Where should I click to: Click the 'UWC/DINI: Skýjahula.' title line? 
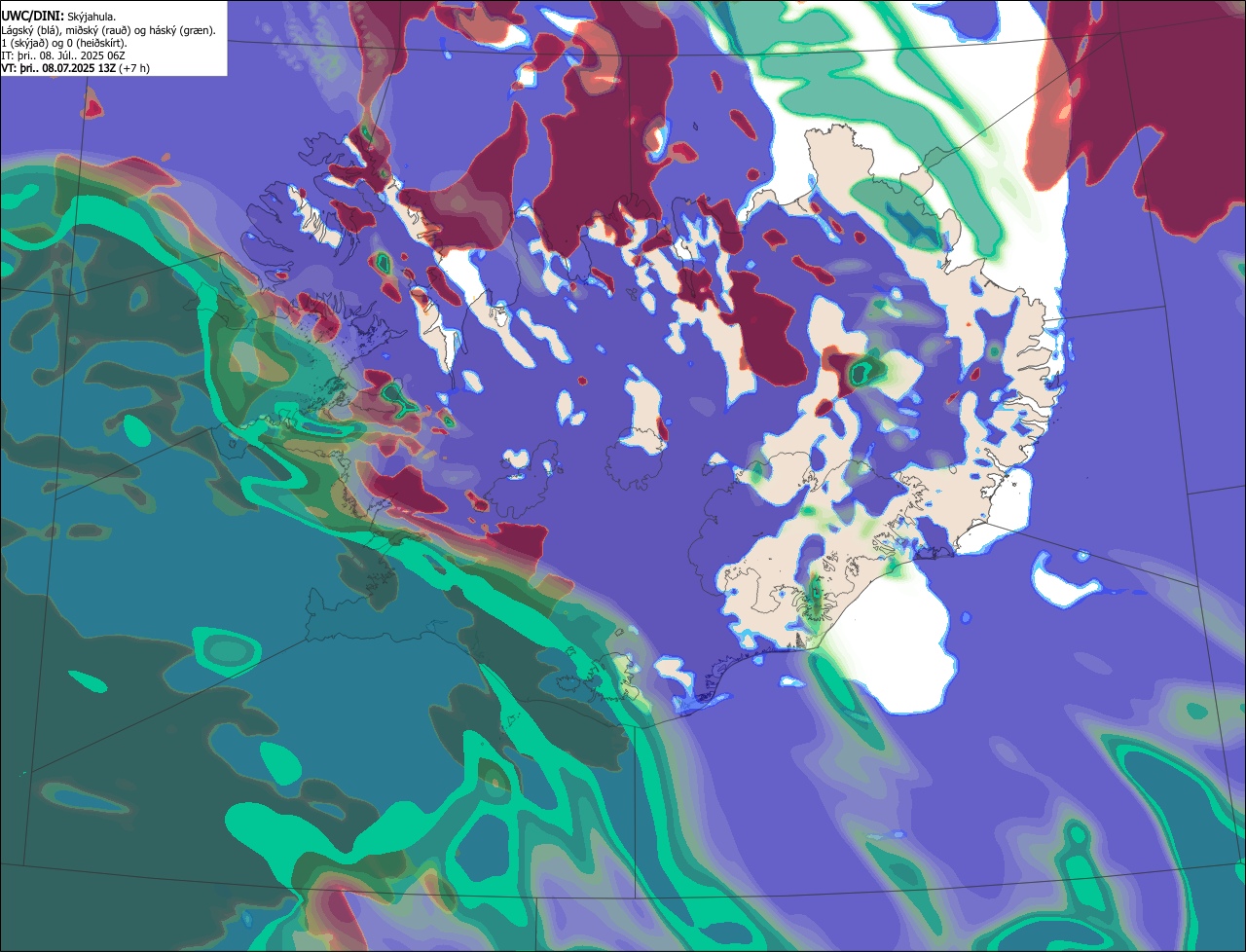click(58, 17)
